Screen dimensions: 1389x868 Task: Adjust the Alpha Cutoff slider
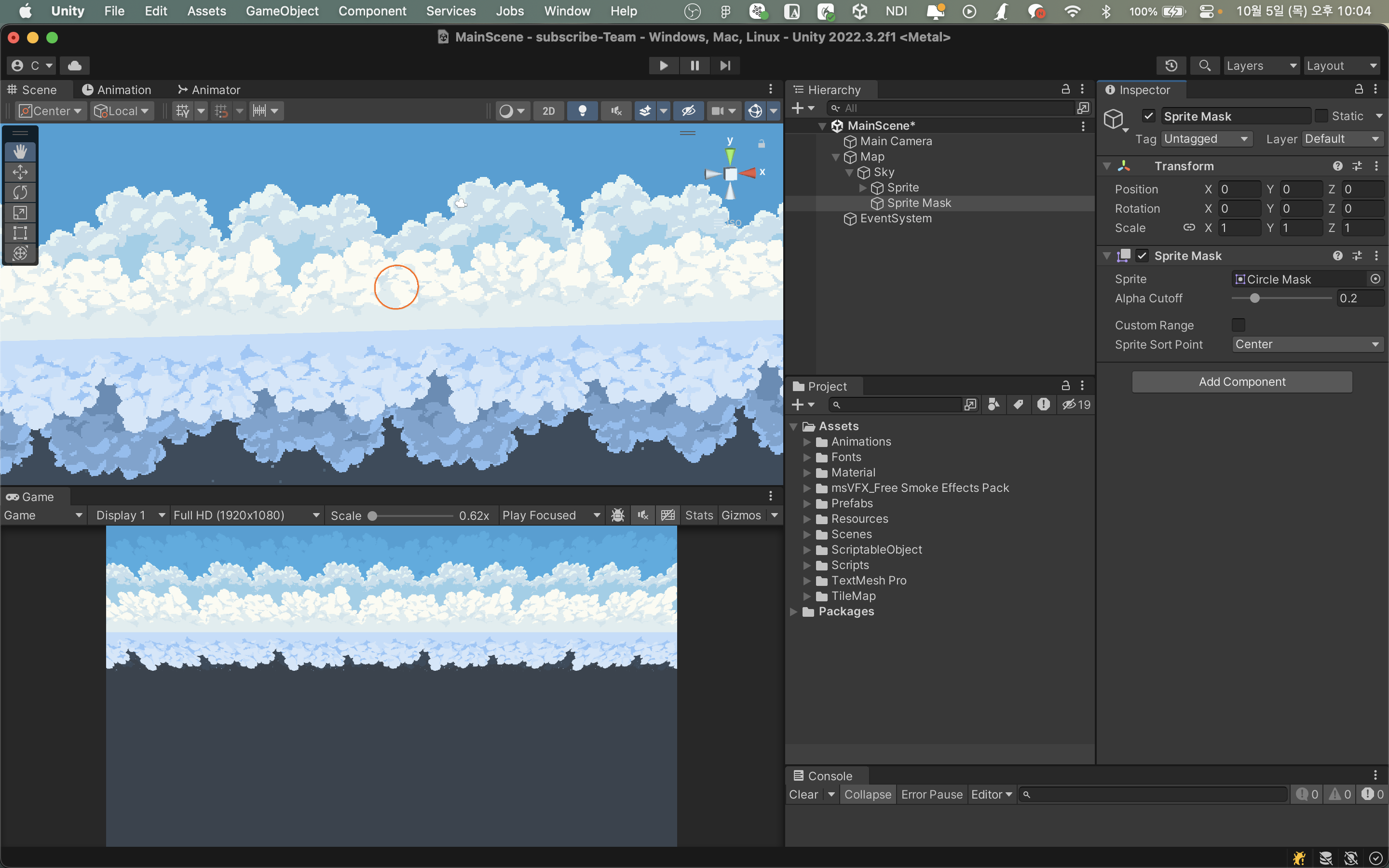tap(1255, 298)
